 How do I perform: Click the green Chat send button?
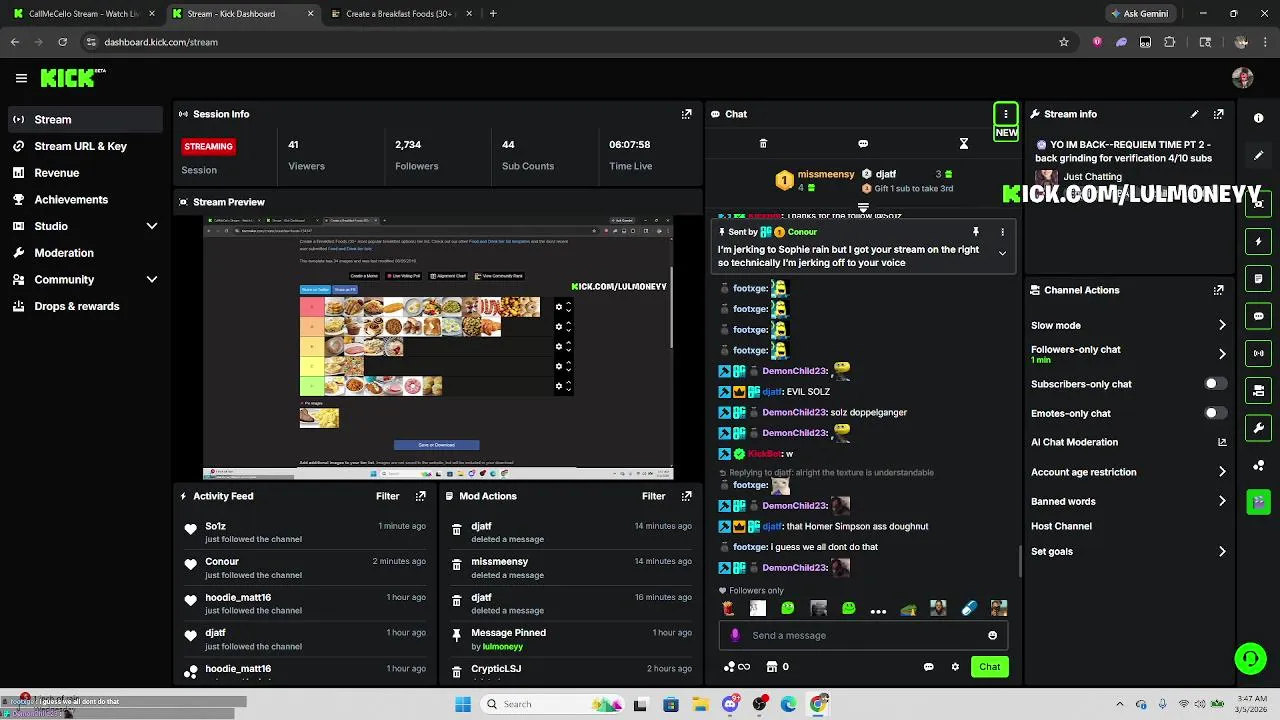pos(989,667)
